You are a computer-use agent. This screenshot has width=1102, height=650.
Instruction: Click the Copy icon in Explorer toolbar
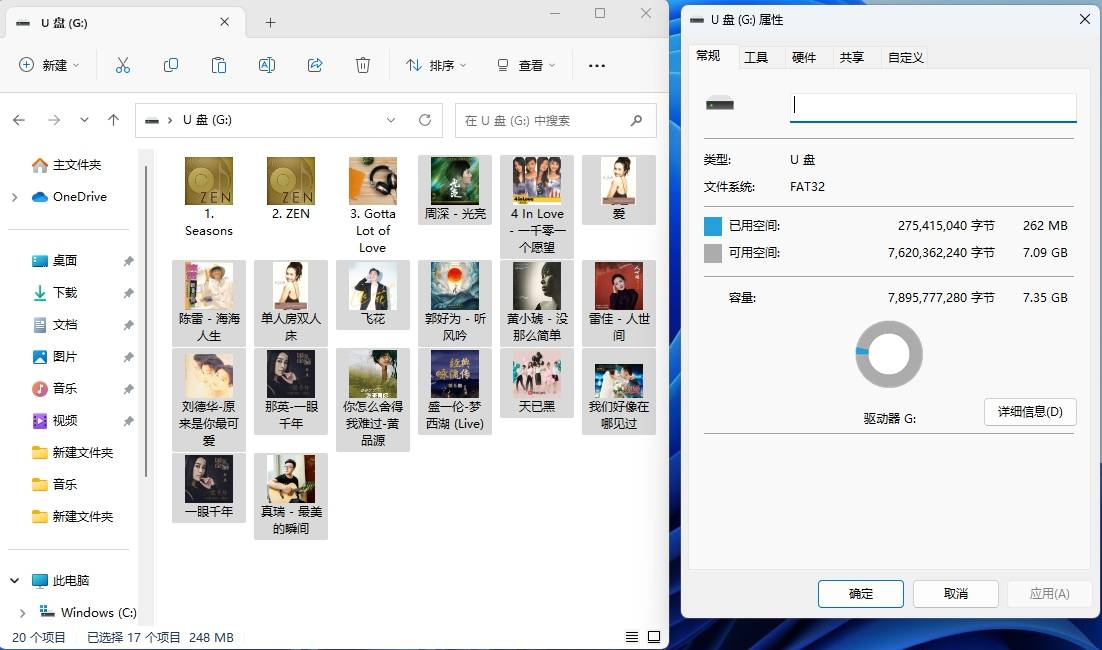tap(171, 65)
